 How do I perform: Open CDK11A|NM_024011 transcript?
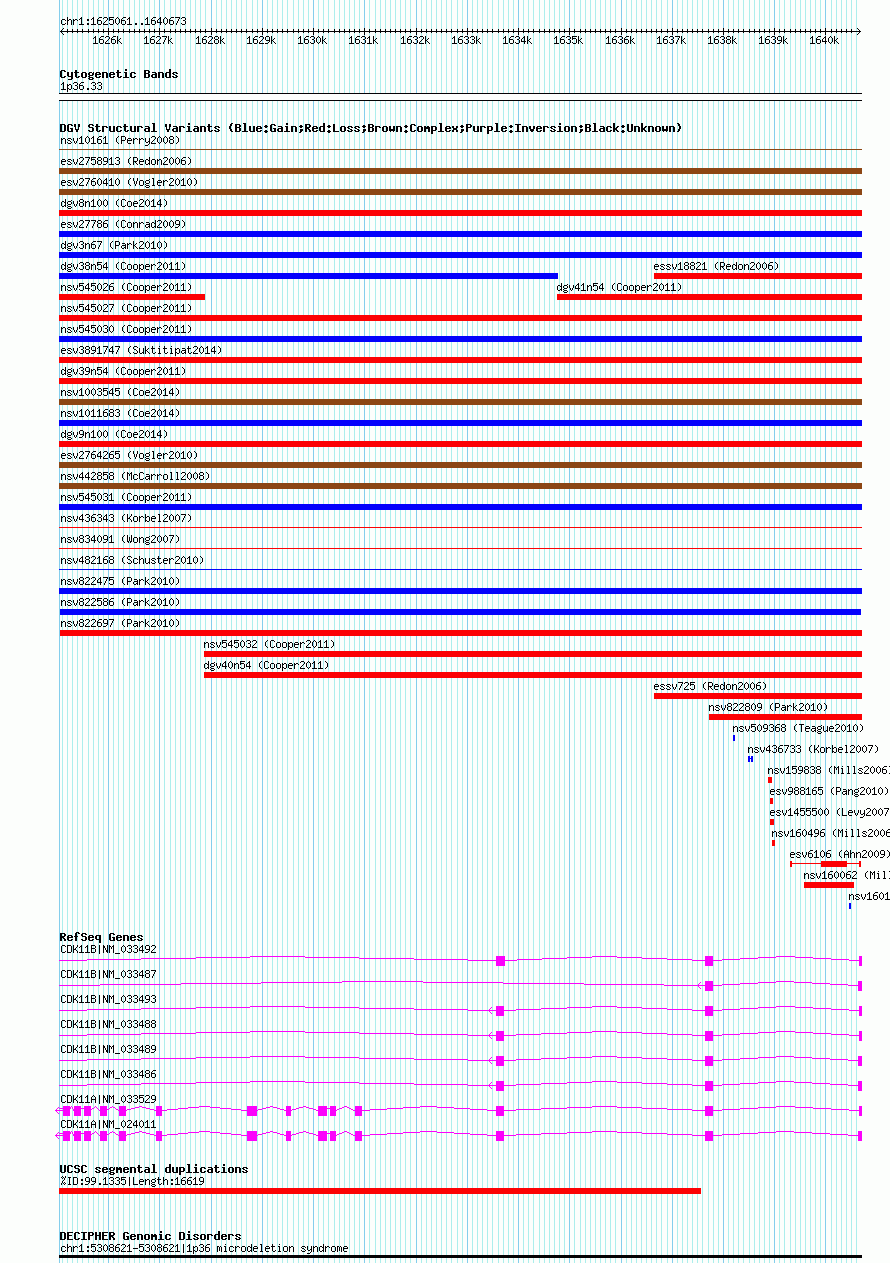pyautogui.click(x=108, y=1124)
